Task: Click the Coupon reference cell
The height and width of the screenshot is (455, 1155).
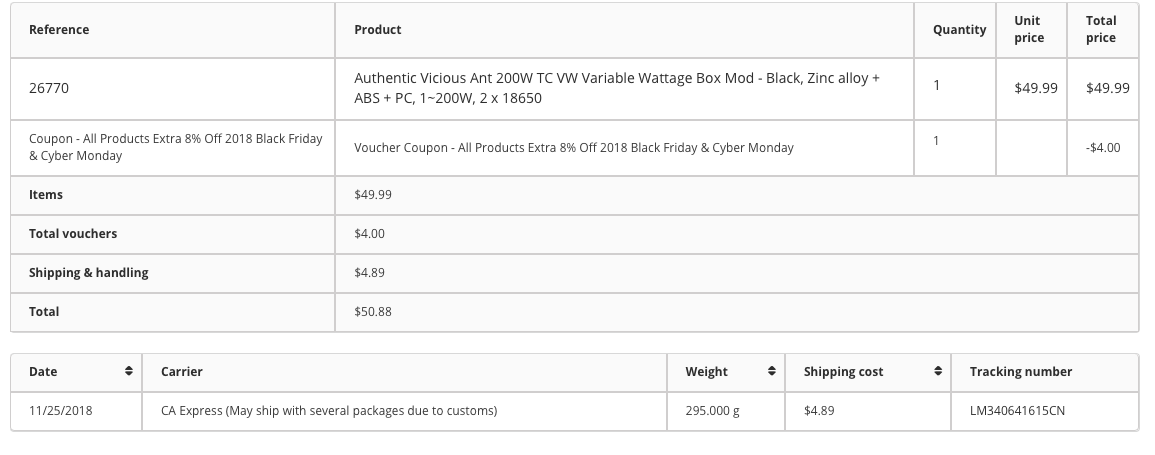Action: pyautogui.click(x=173, y=147)
